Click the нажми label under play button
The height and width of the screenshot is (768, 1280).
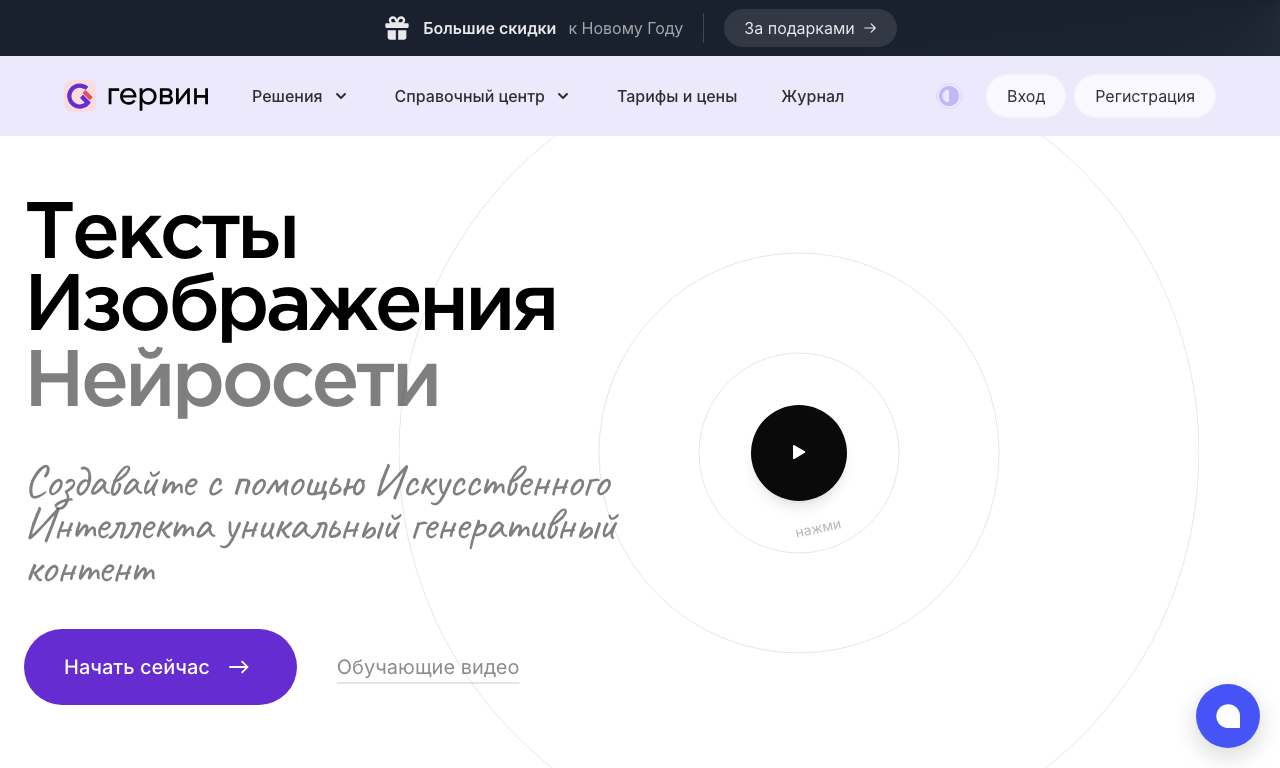[x=818, y=528]
